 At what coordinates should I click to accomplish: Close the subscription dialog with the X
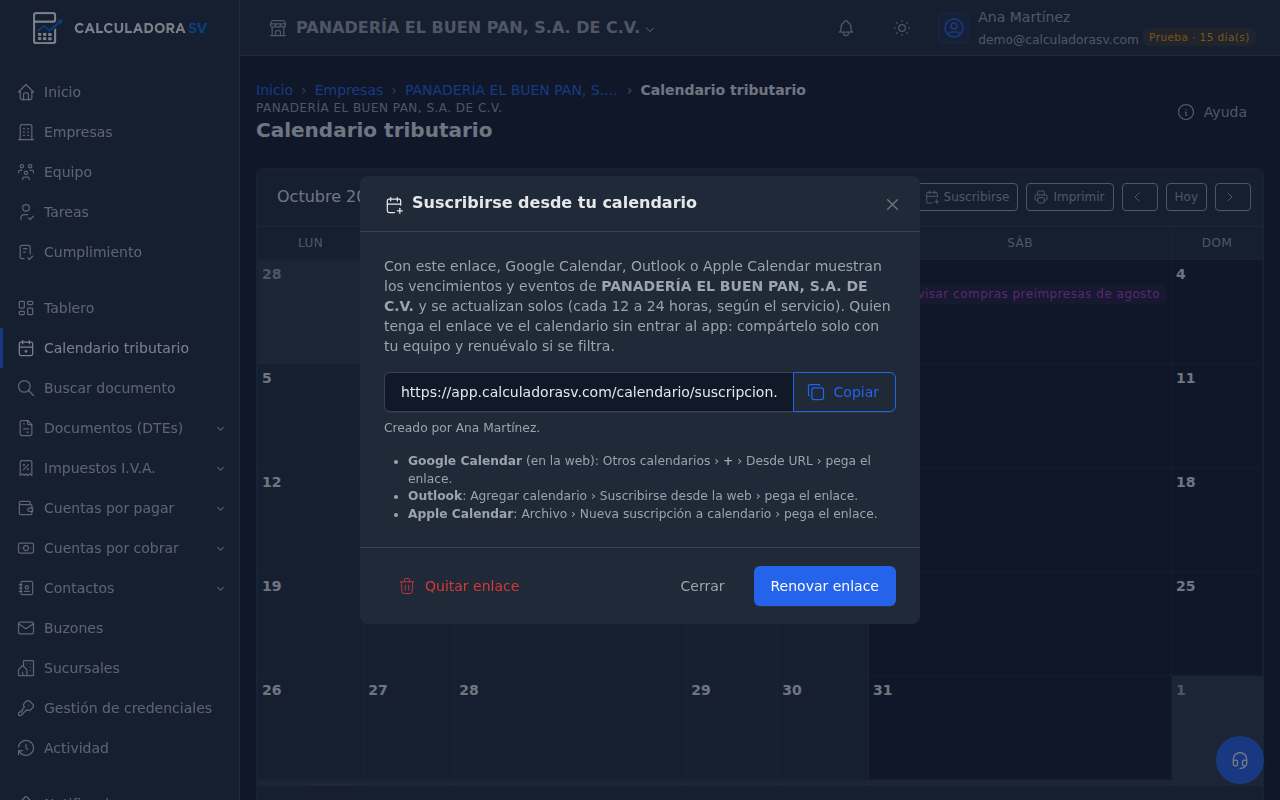click(x=892, y=204)
